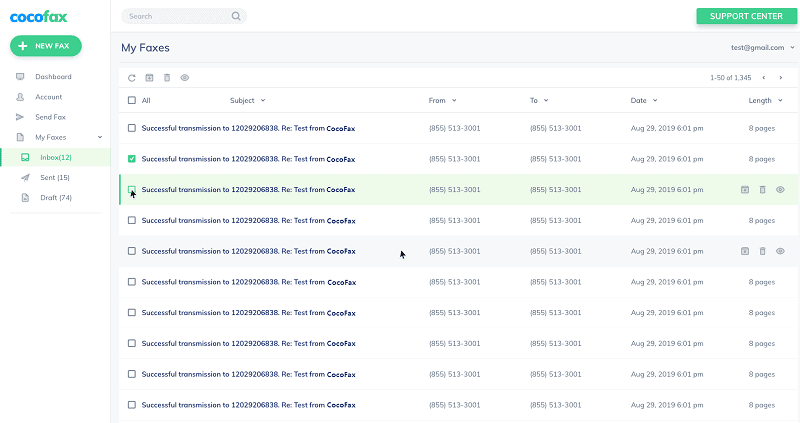Open Send Fax in the sidebar
The width and height of the screenshot is (800, 423).
(x=51, y=117)
